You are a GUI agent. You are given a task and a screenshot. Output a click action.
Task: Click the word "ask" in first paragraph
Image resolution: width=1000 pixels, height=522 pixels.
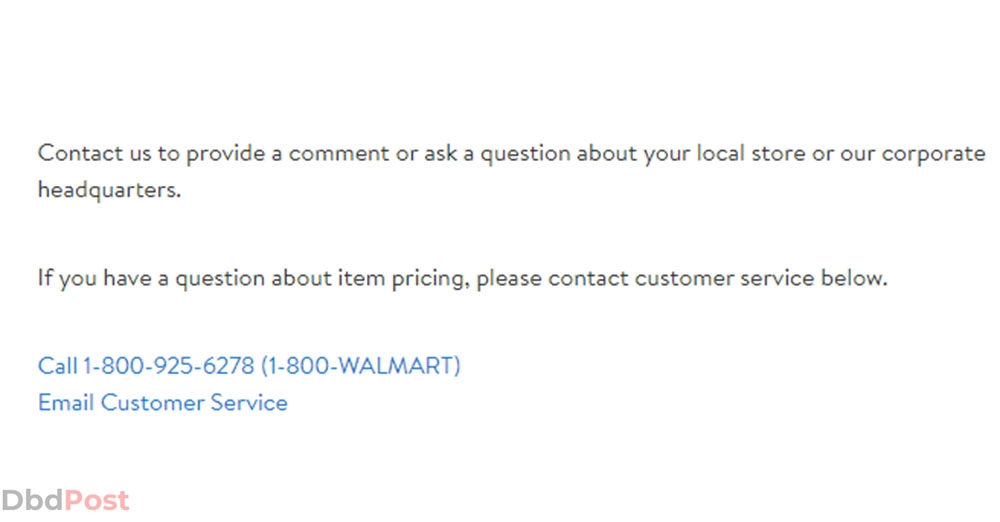[x=441, y=153]
